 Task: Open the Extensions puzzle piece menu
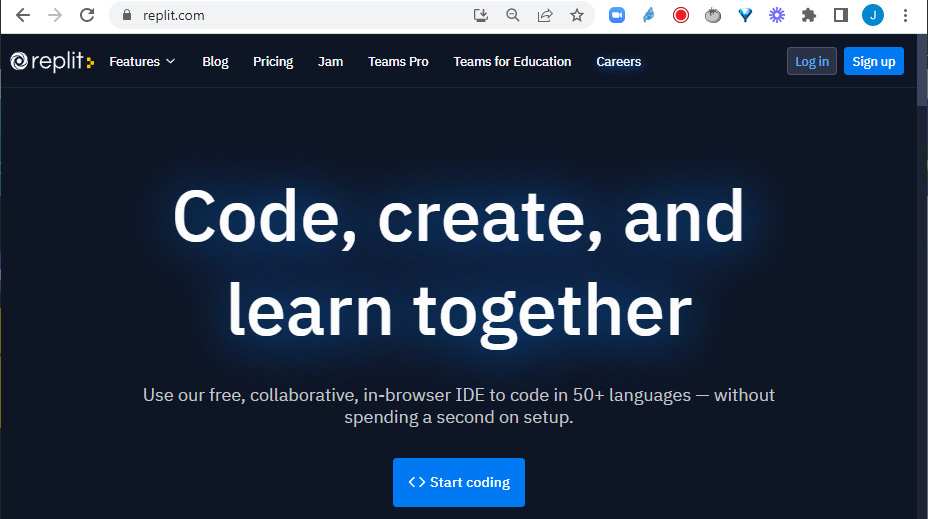pos(808,15)
